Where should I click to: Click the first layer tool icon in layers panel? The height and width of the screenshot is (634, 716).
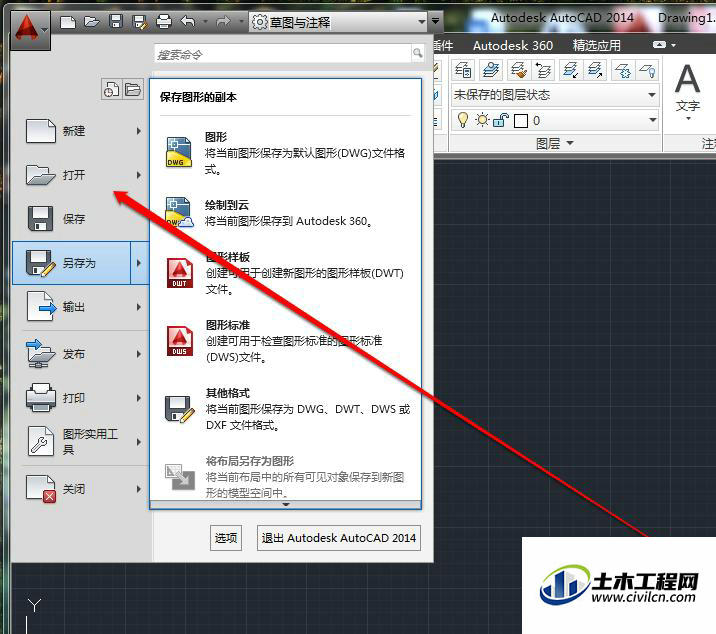pos(463,70)
